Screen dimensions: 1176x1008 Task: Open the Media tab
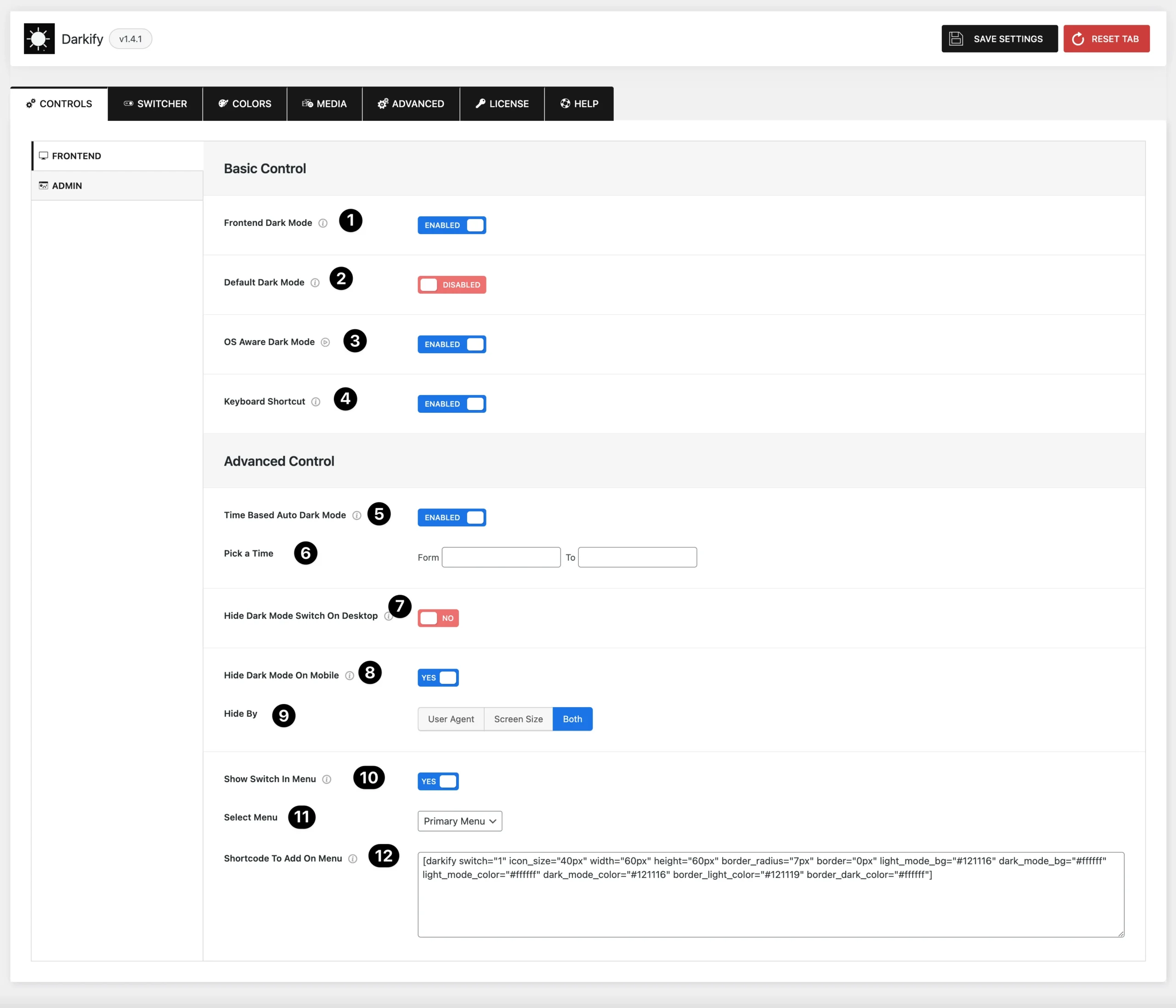coord(325,104)
